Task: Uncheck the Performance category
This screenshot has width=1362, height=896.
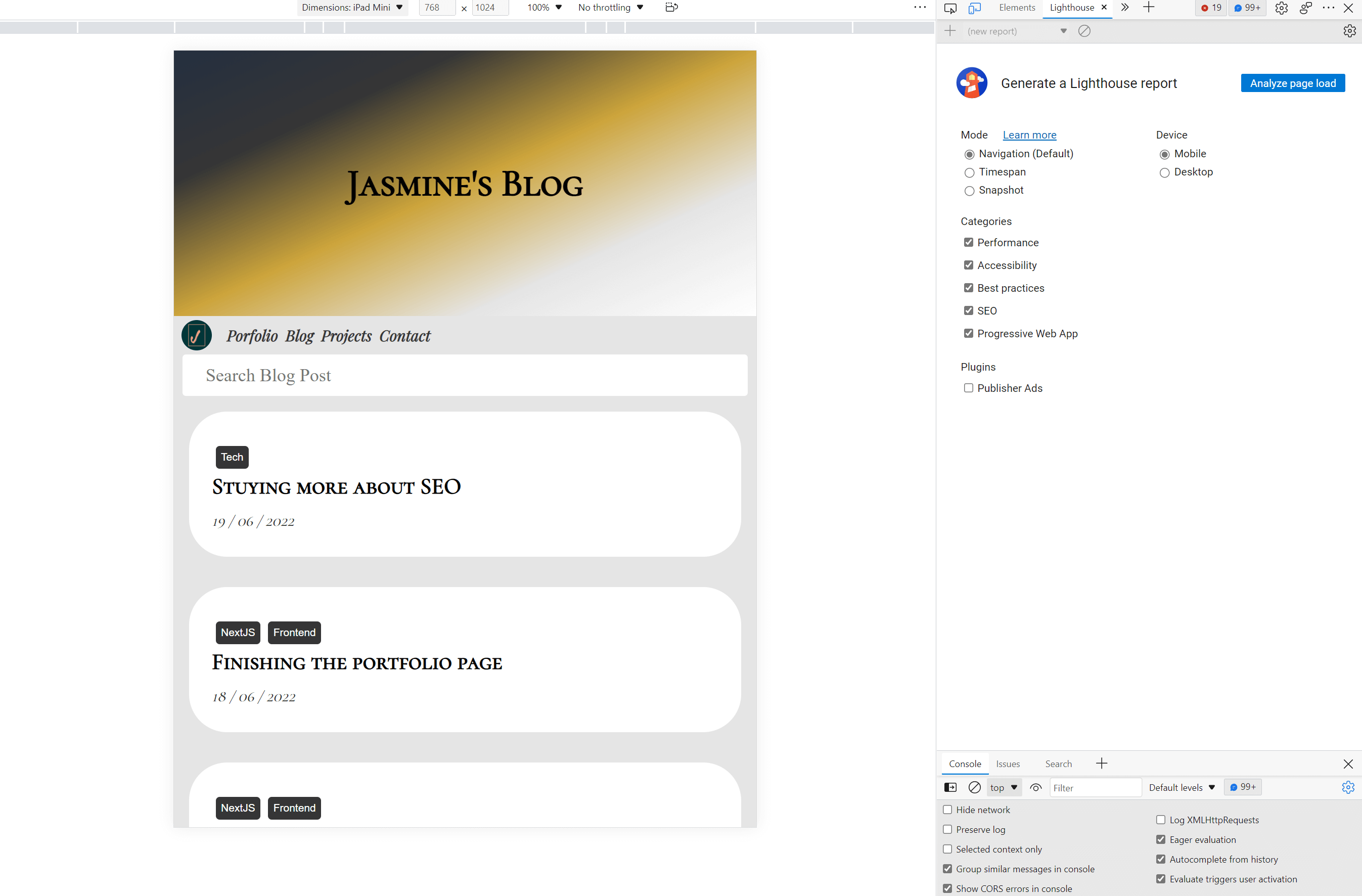Action: click(968, 242)
